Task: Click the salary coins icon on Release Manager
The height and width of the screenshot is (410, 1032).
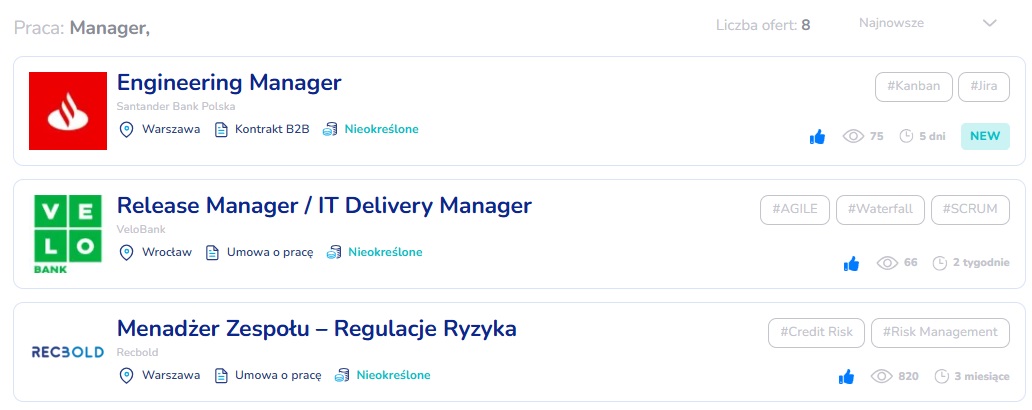Action: 335,253
